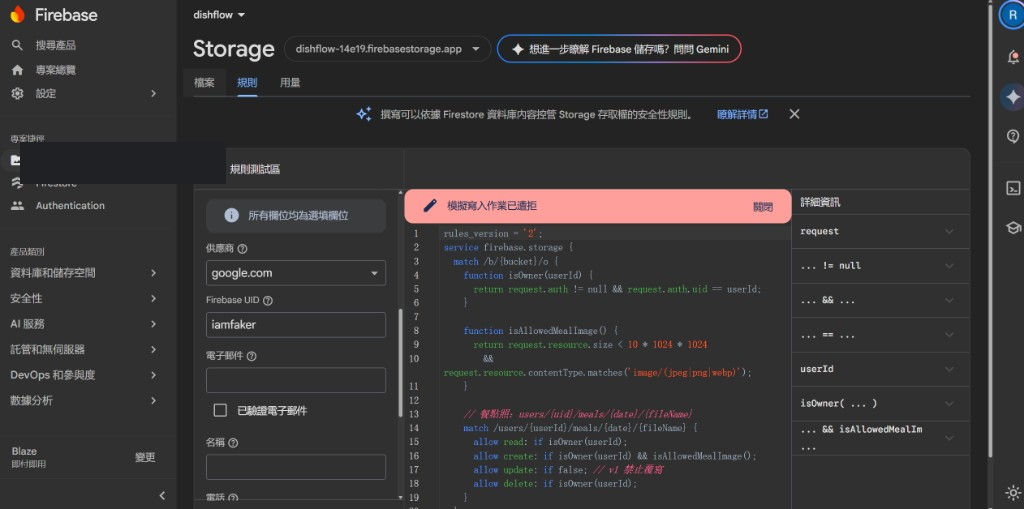
Task: Click the empty 電子郵件 input field
Action: [x=296, y=380]
